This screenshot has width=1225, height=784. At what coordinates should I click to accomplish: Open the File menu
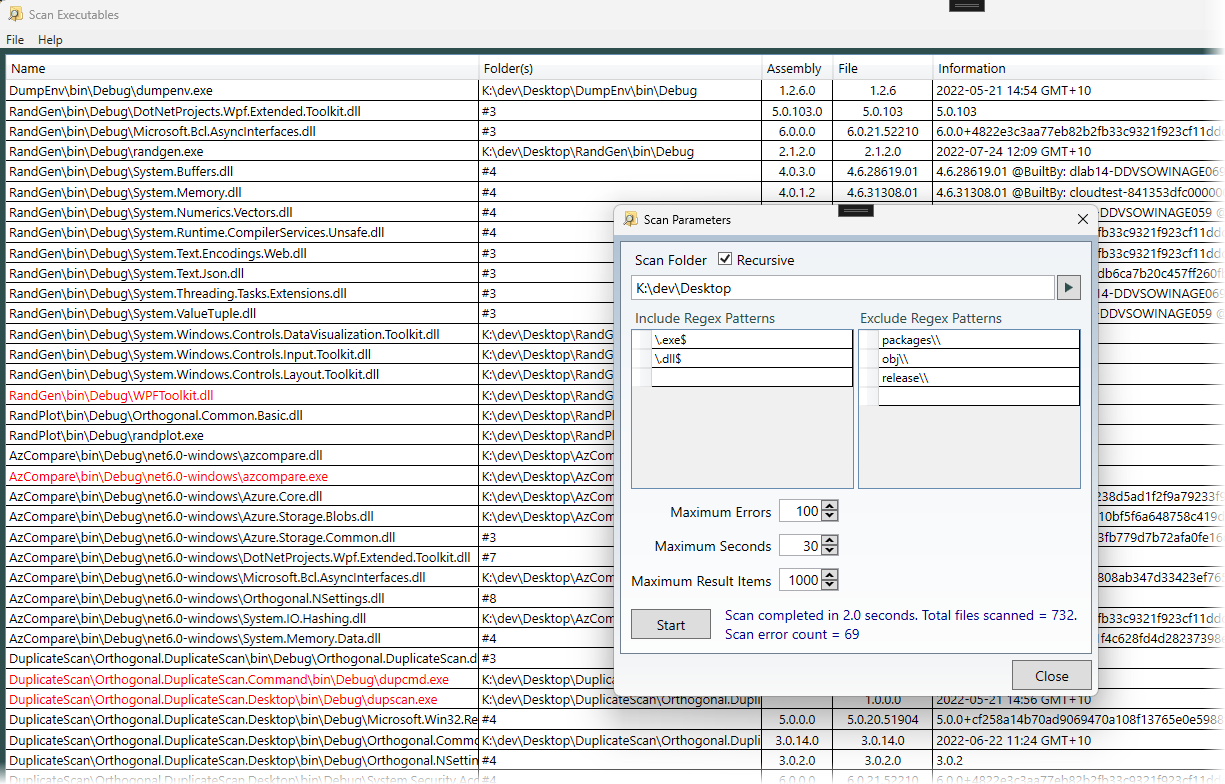coord(15,40)
